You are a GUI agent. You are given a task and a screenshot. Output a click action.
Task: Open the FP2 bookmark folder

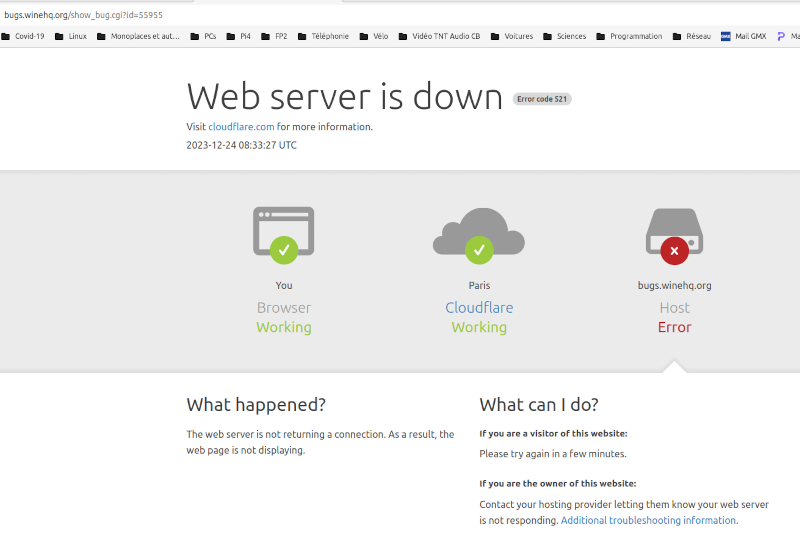click(274, 36)
